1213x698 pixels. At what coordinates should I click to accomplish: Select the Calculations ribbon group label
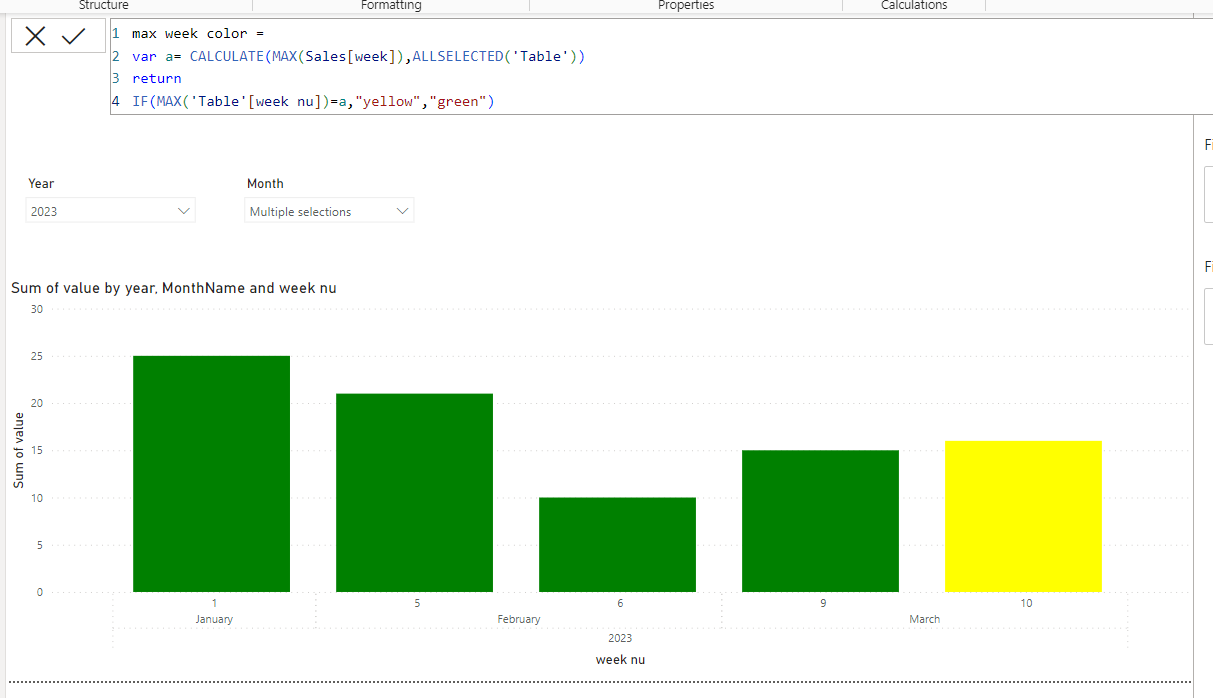click(x=914, y=6)
